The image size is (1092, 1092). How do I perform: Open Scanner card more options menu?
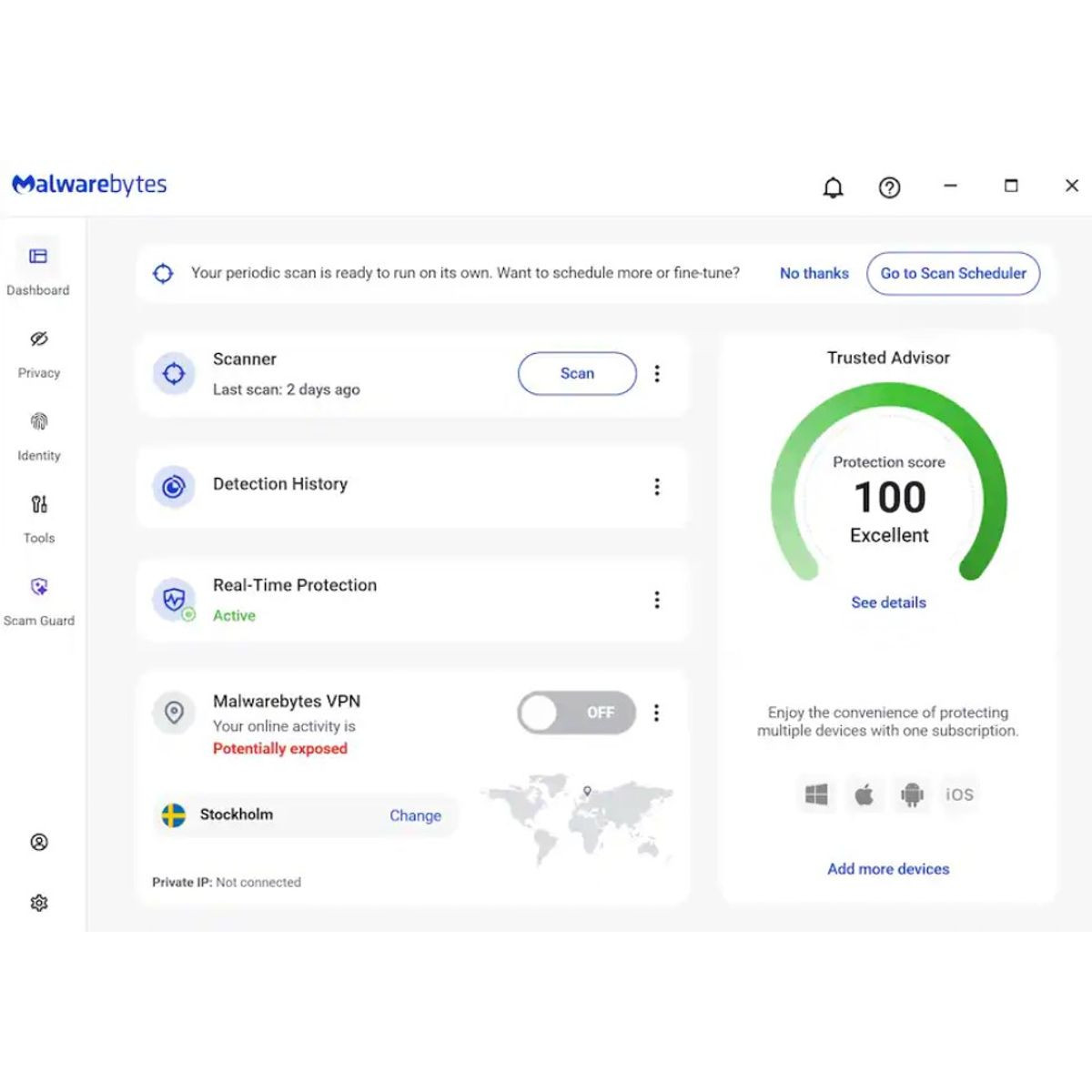(x=657, y=373)
